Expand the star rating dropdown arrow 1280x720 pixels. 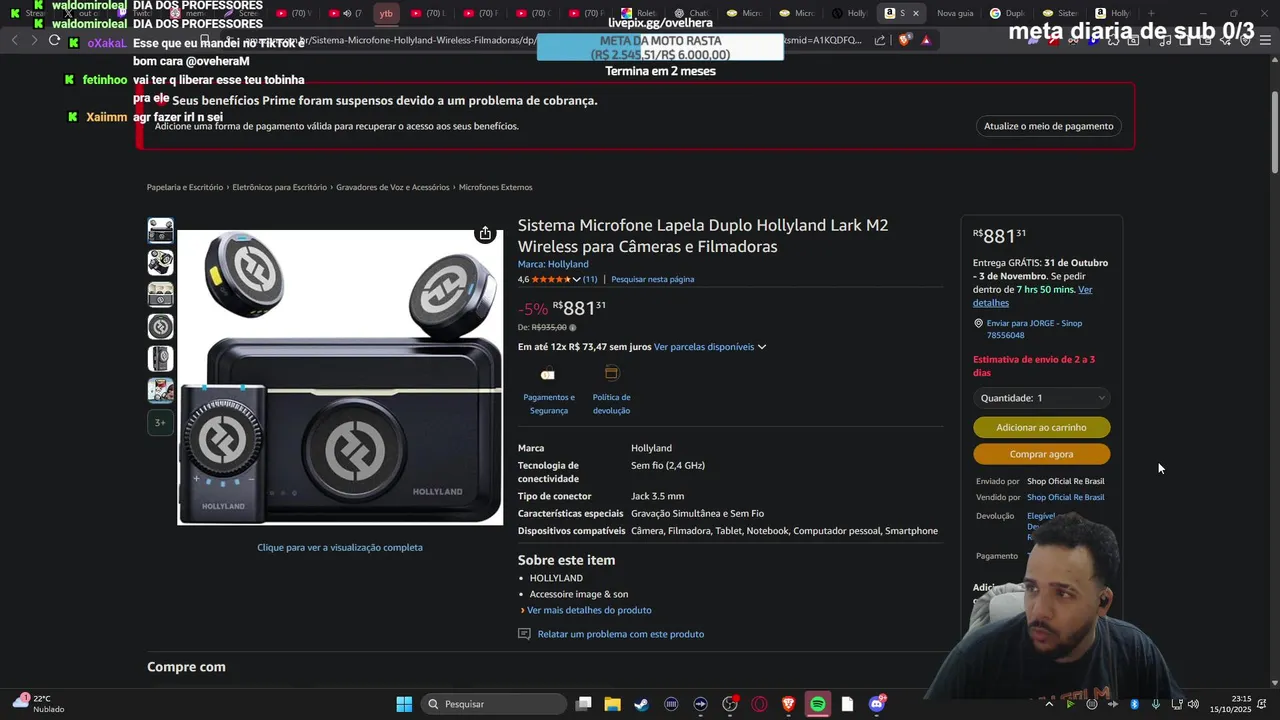pyautogui.click(x=576, y=279)
